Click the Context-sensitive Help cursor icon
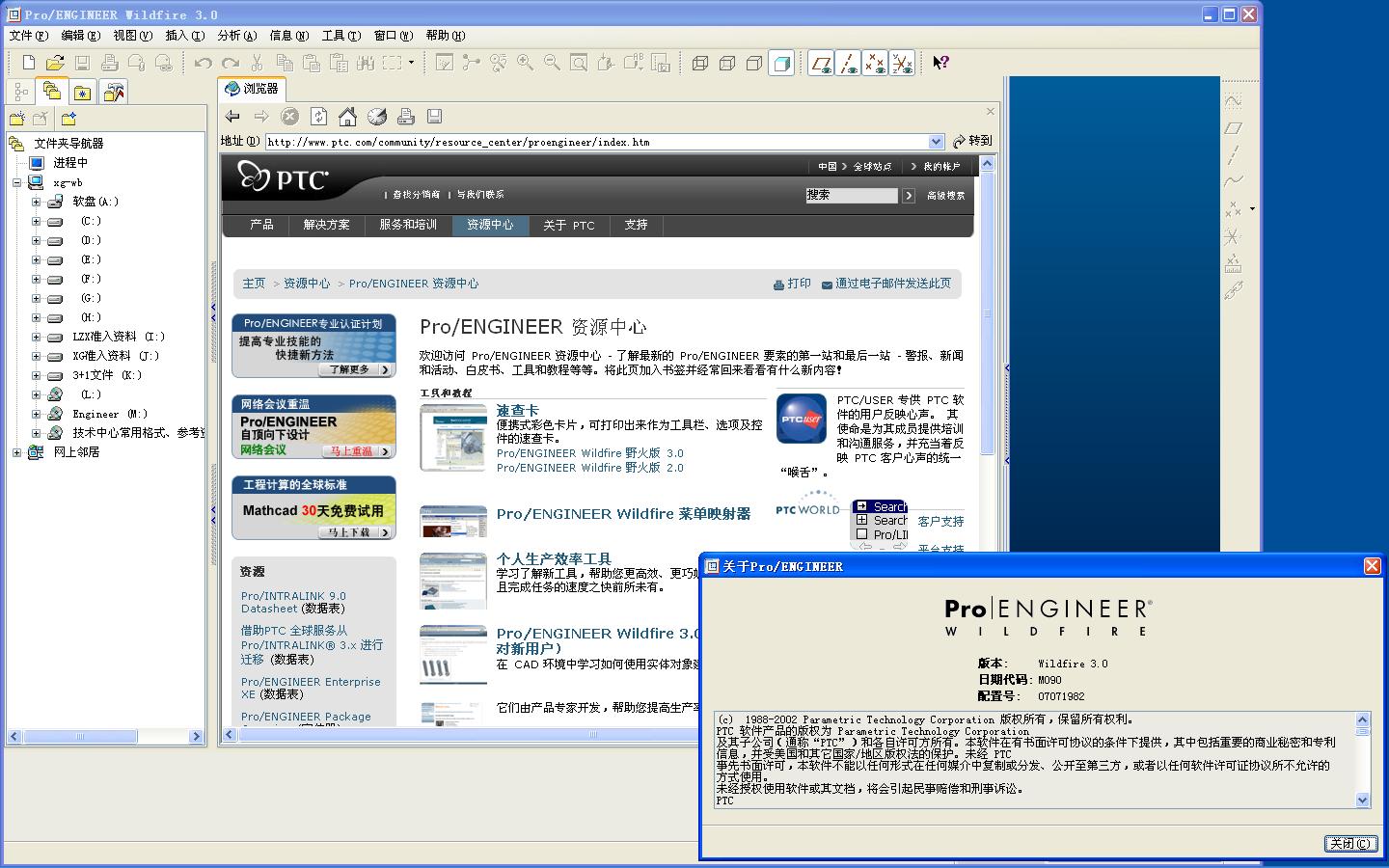The width and height of the screenshot is (1389, 868). 940,63
